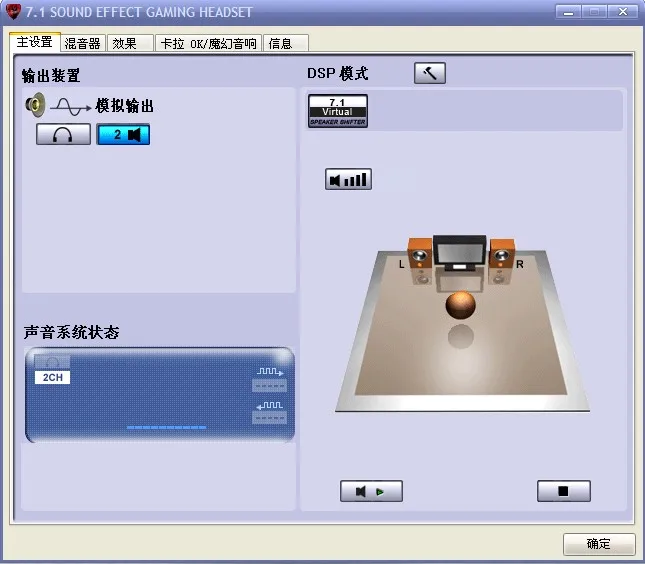Start the speaker test playback
This screenshot has width=645, height=564.
coord(371,491)
